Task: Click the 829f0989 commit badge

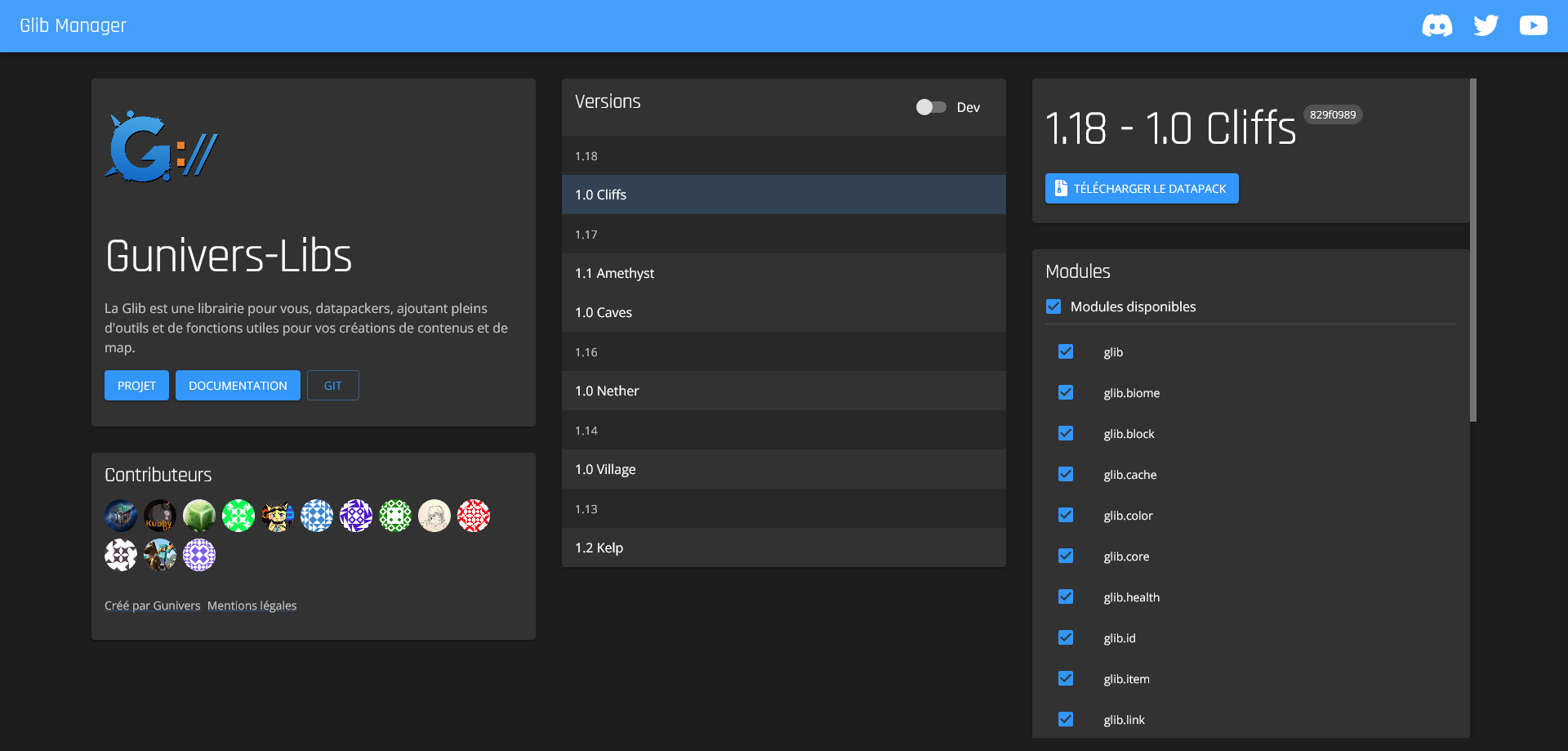Action: 1333,114
